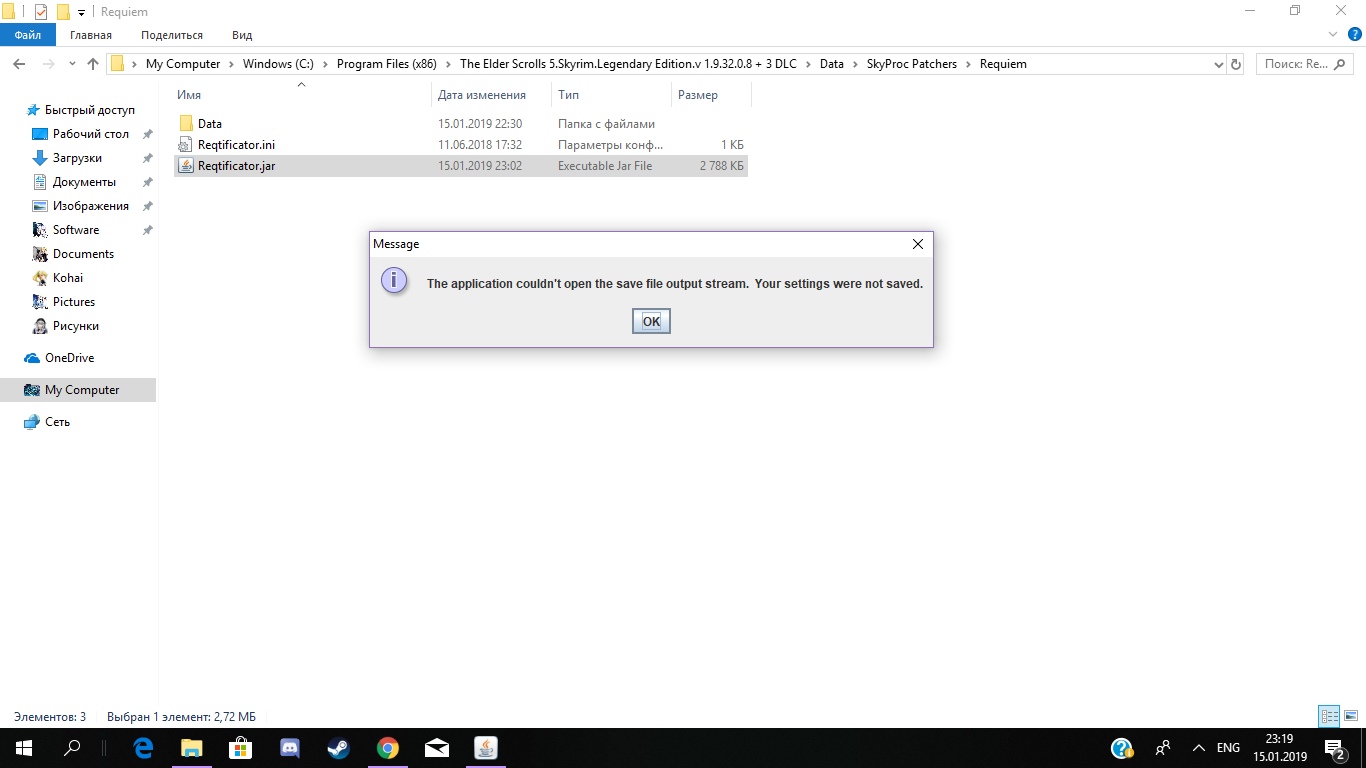The image size is (1366, 768).
Task: Click My Computer in the address bar
Action: (x=183, y=64)
